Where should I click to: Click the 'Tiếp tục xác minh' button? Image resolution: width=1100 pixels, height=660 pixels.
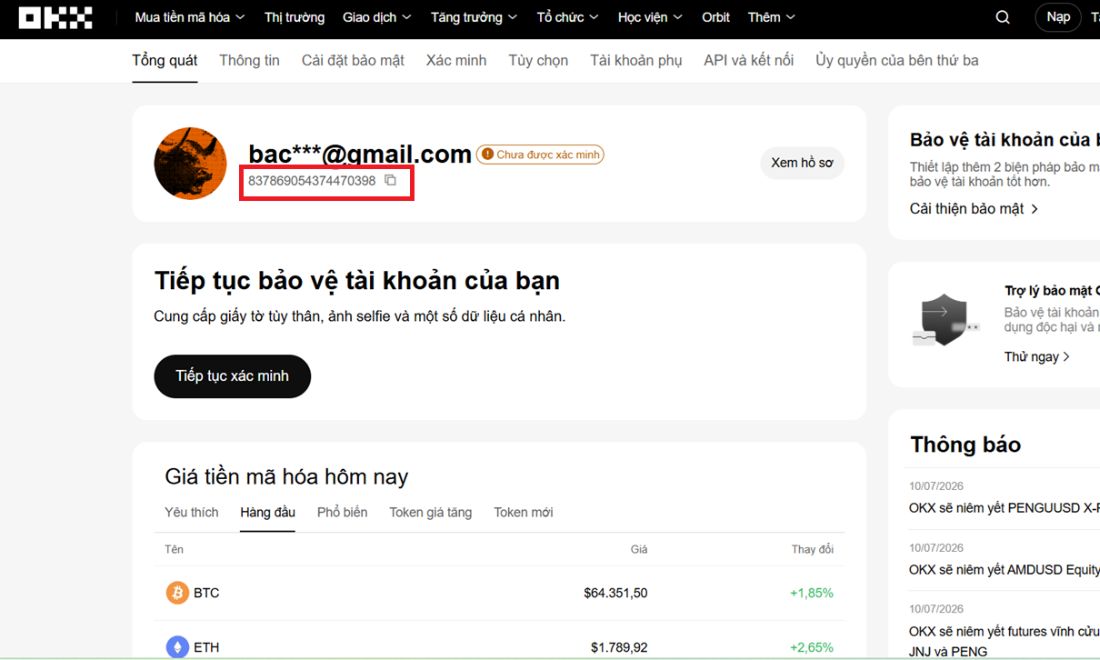pyautogui.click(x=232, y=376)
